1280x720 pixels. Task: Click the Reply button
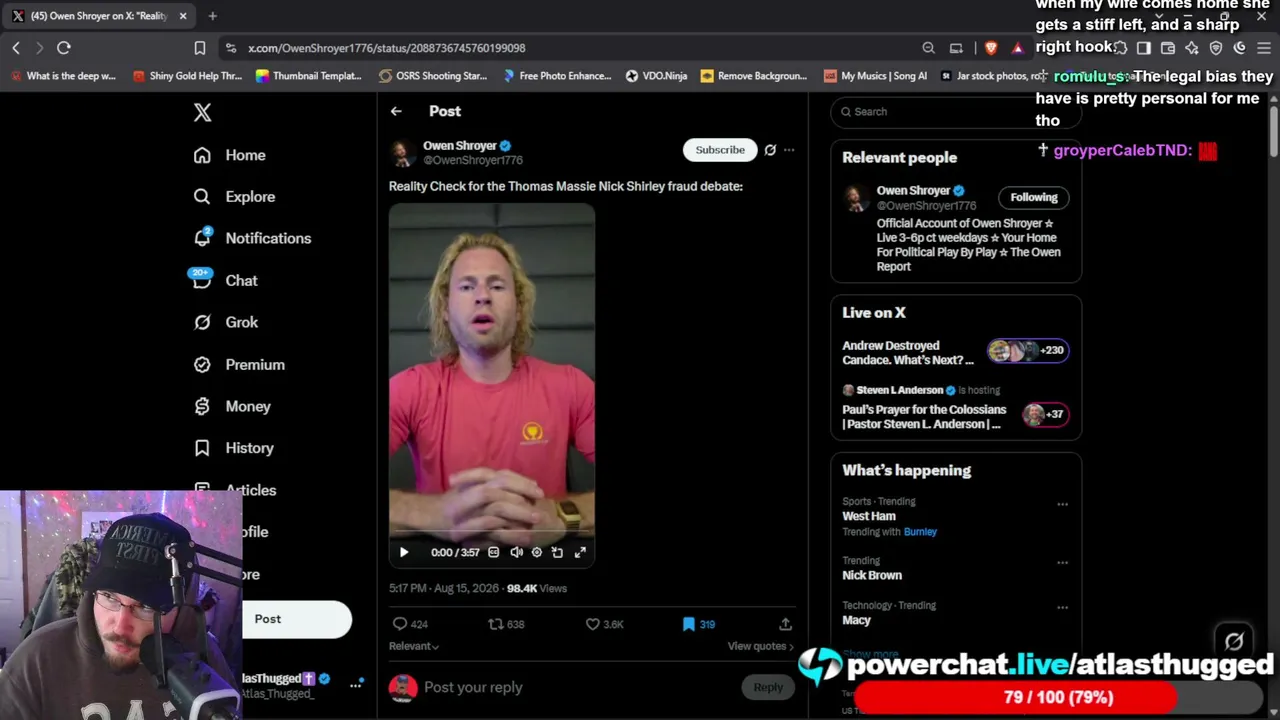coord(768,687)
